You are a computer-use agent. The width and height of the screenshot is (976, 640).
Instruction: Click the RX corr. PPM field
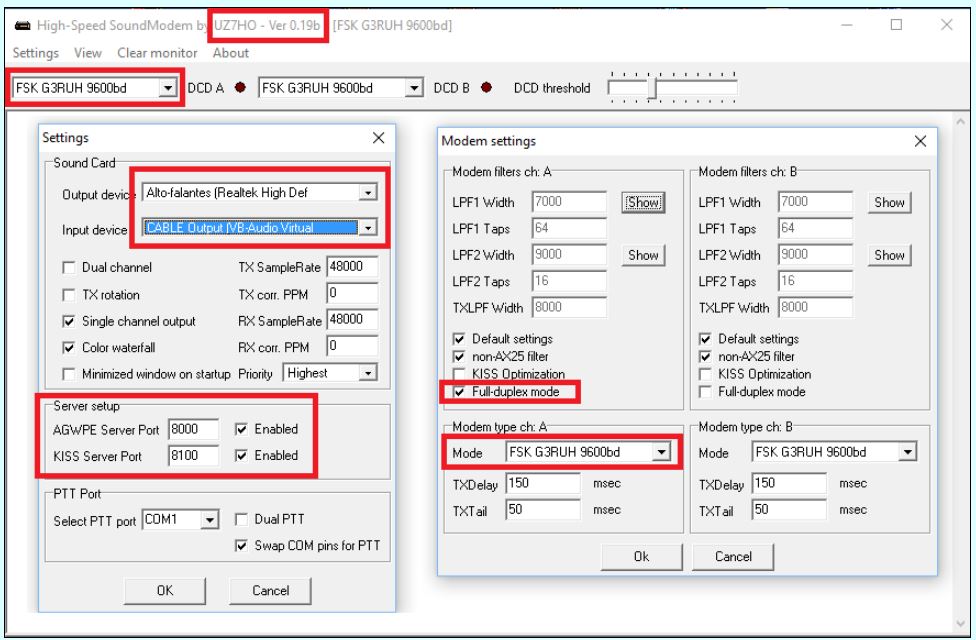pos(352,346)
